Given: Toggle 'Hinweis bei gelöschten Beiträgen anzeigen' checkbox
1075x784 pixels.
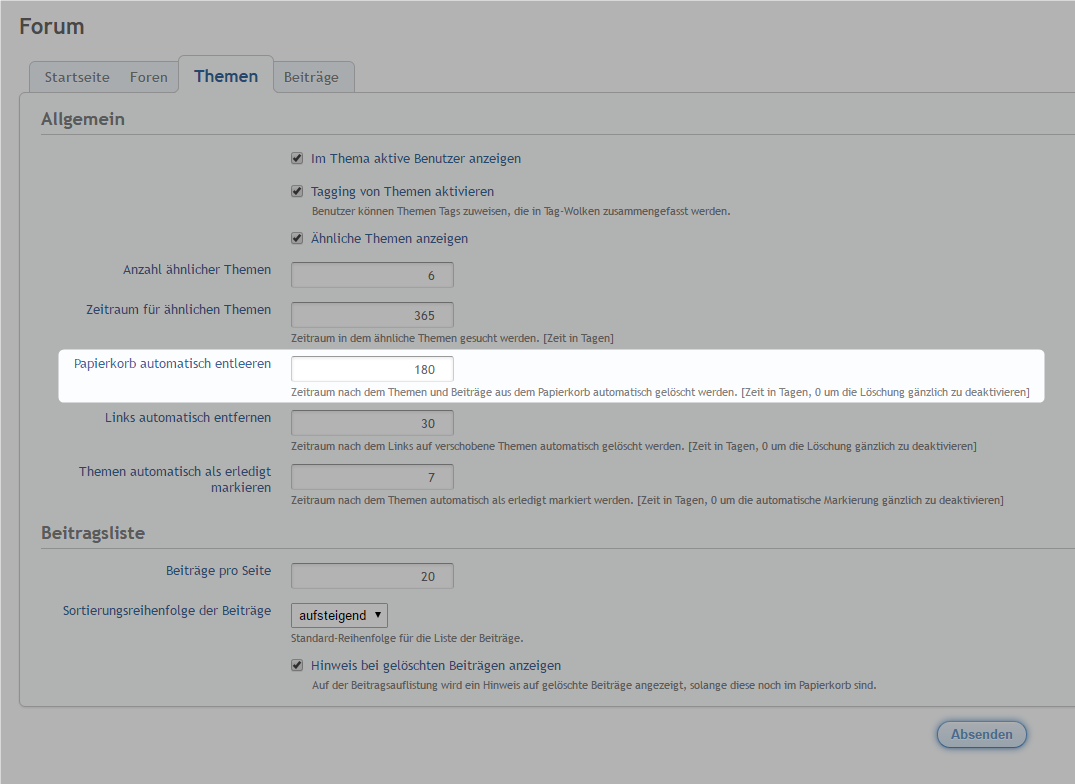Looking at the screenshot, I should point(297,665).
